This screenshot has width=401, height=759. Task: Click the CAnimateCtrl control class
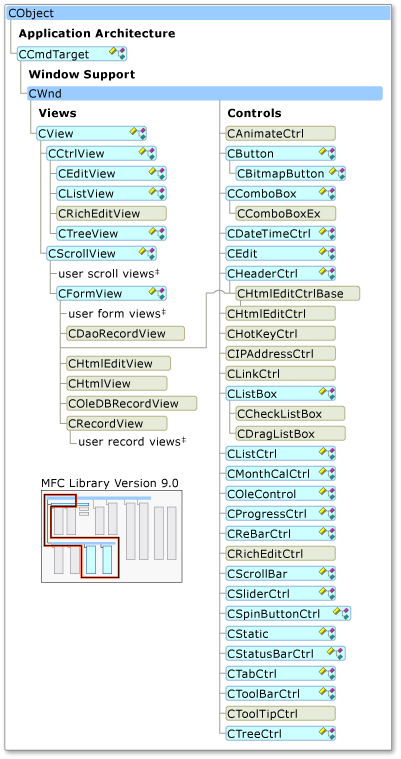281,133
